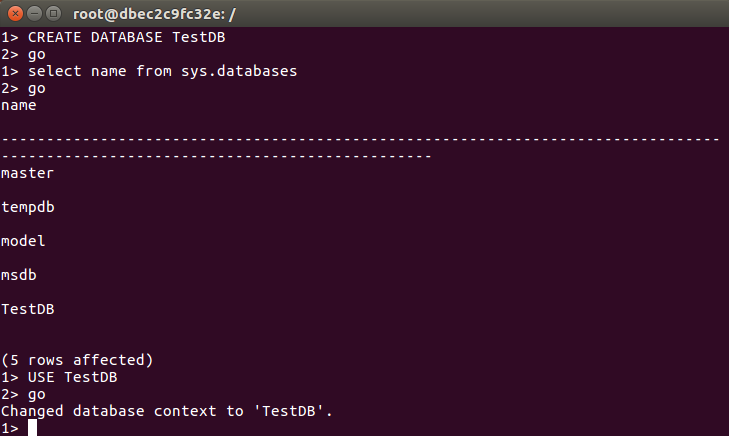Click the 'model' database row

tap(23, 241)
